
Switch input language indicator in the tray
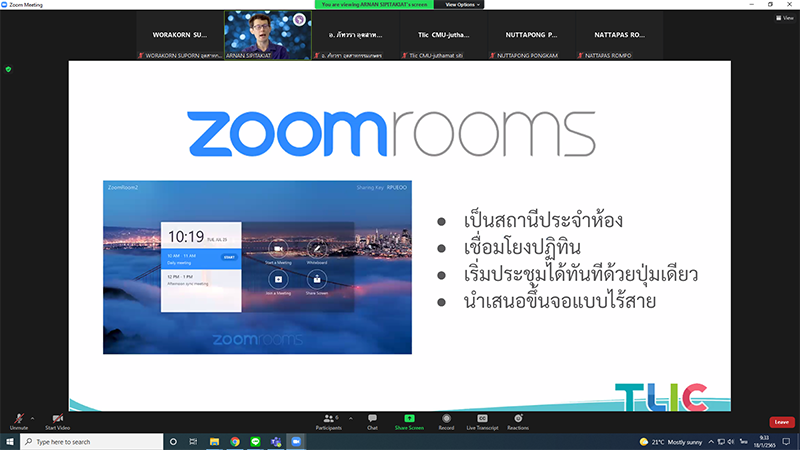pyautogui.click(x=743, y=442)
